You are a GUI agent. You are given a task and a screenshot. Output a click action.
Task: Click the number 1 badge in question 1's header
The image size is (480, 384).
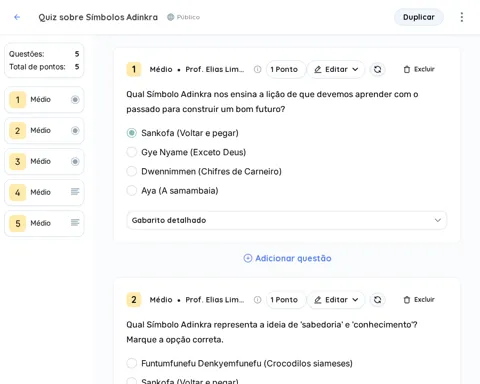point(134,69)
